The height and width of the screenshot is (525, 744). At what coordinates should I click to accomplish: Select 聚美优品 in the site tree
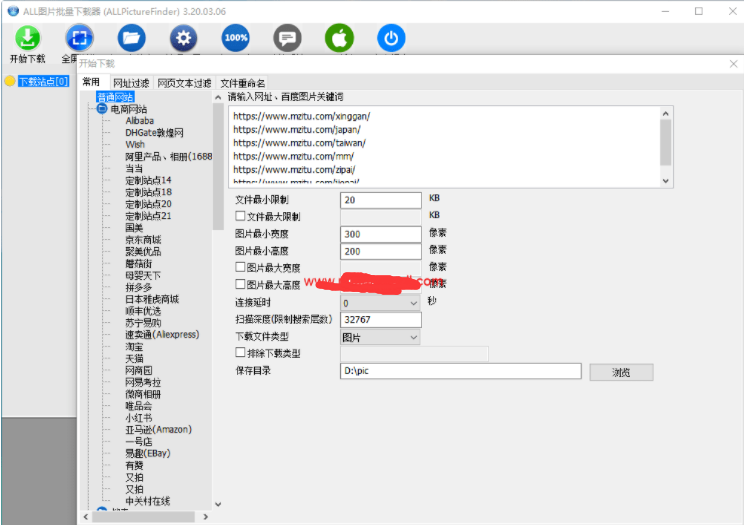(143, 252)
